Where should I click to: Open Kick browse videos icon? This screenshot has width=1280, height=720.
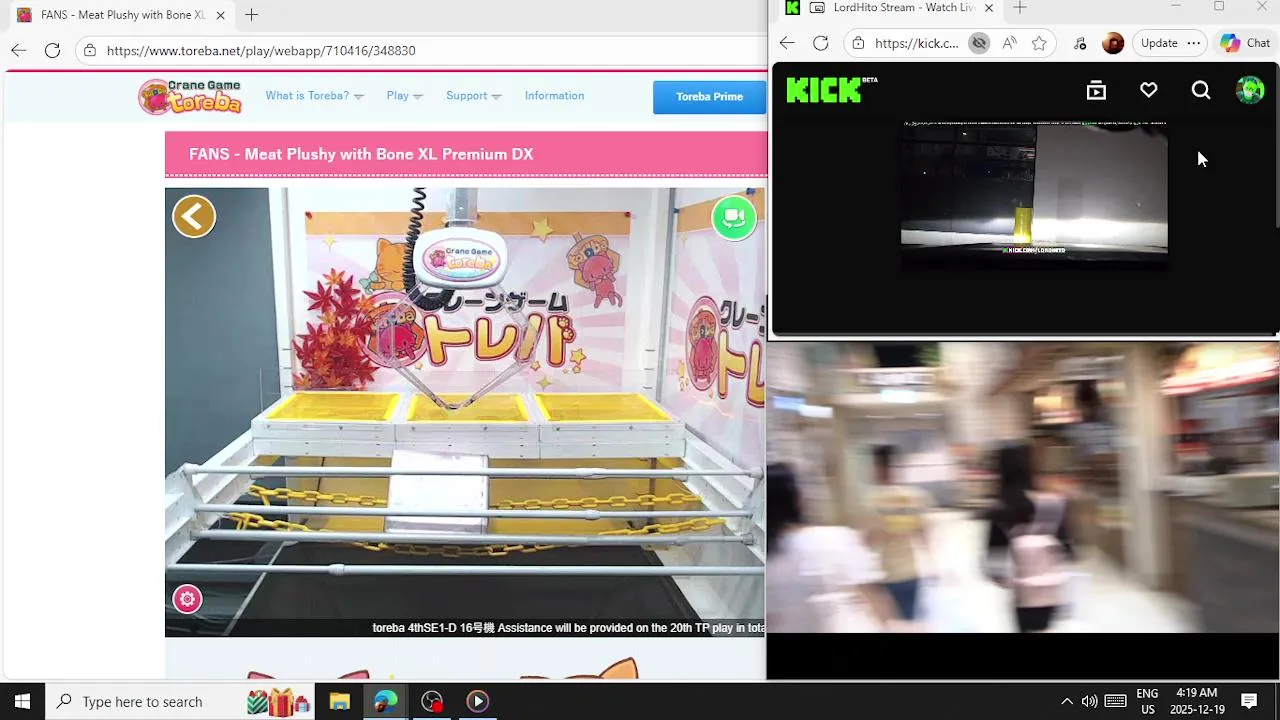pos(1096,91)
